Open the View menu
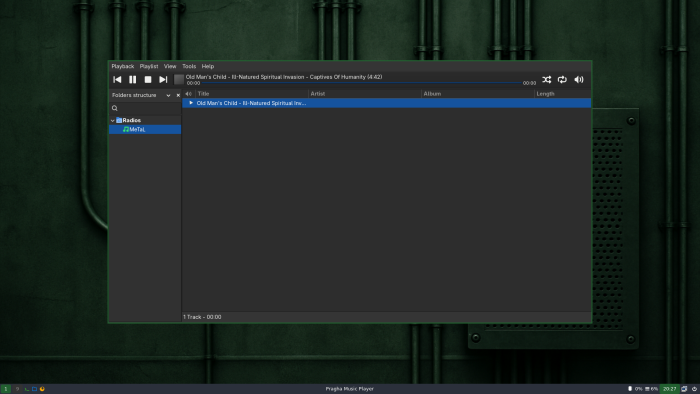The image size is (700, 394). pos(170,66)
